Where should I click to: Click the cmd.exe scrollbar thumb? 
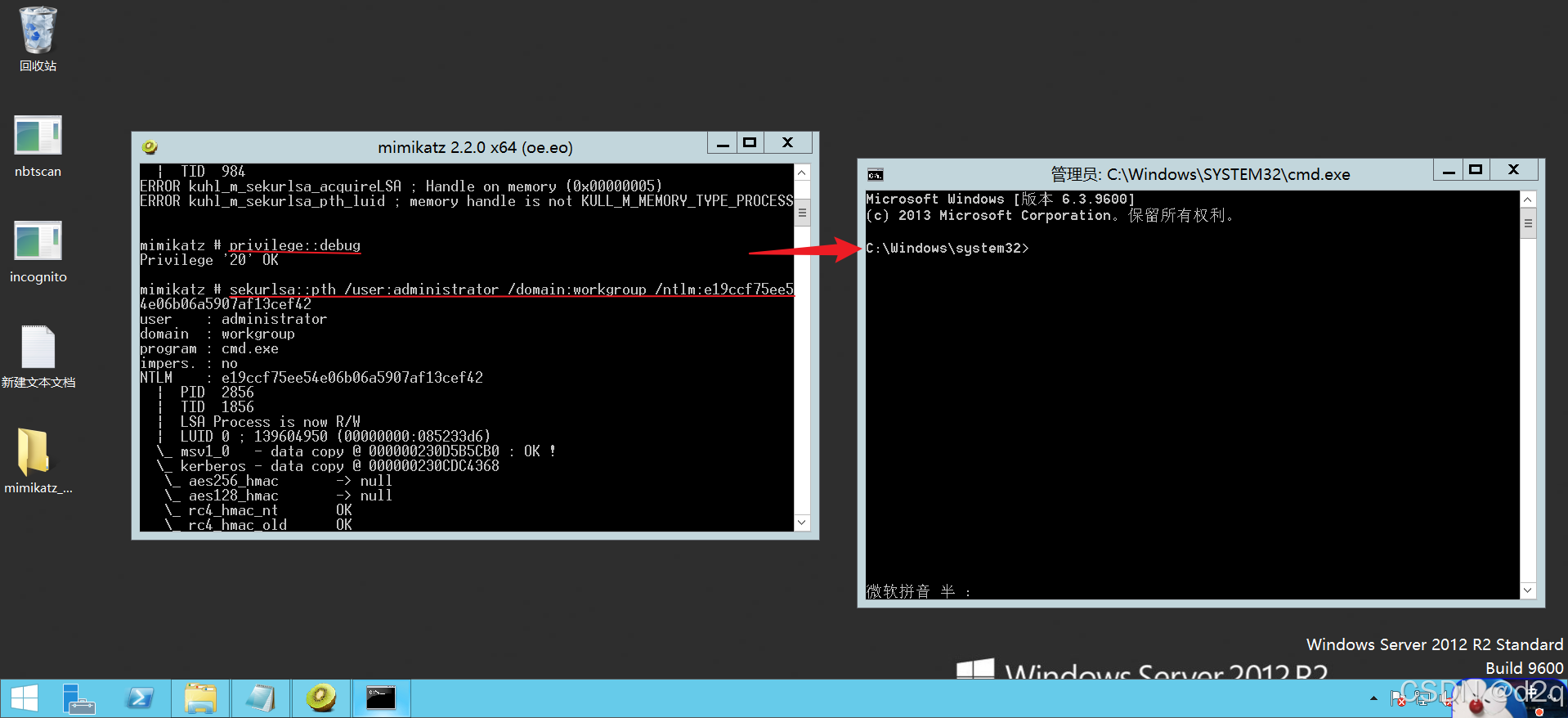click(1528, 223)
